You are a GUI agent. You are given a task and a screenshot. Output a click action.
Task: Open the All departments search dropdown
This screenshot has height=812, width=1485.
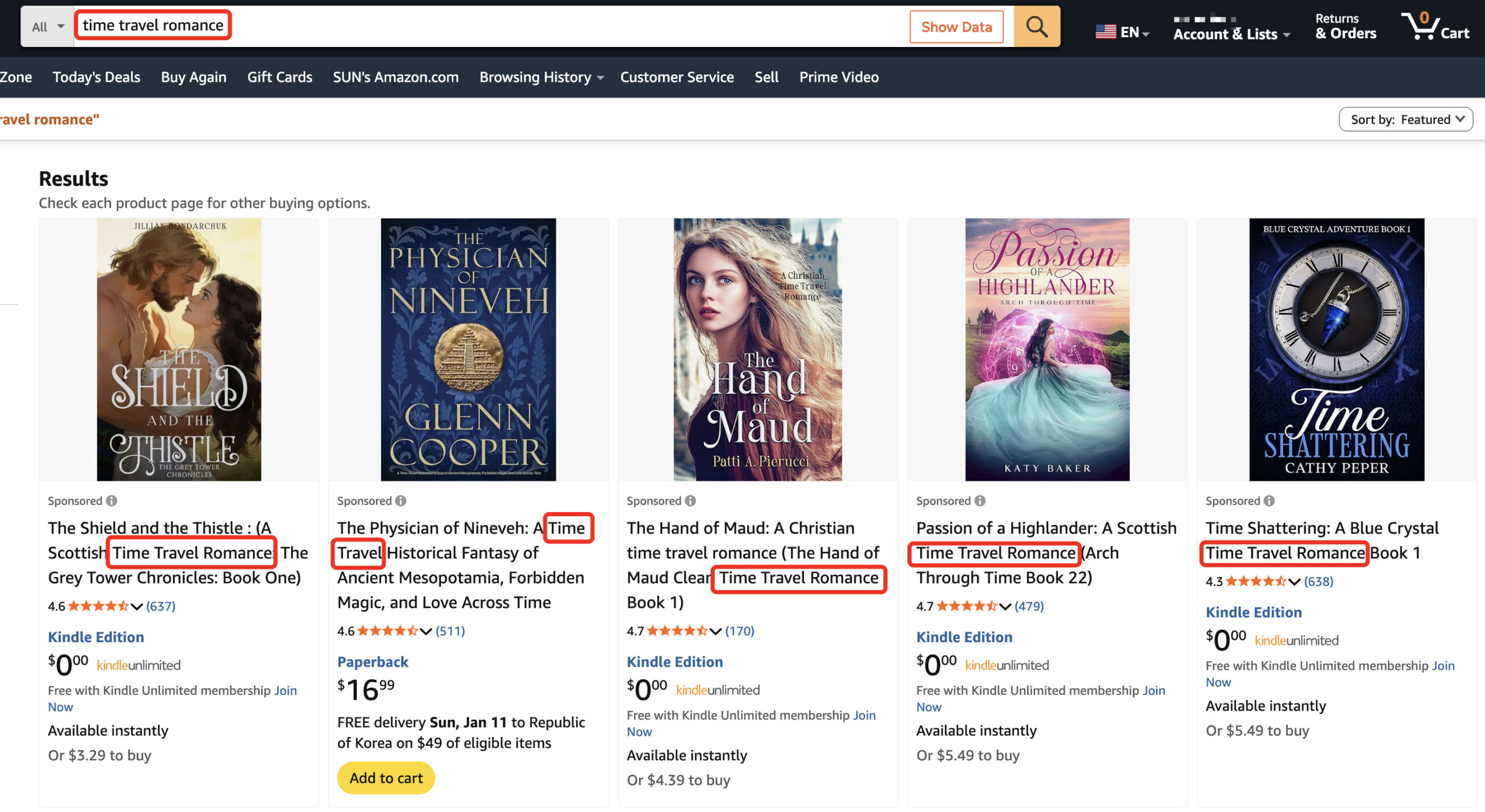coord(48,27)
